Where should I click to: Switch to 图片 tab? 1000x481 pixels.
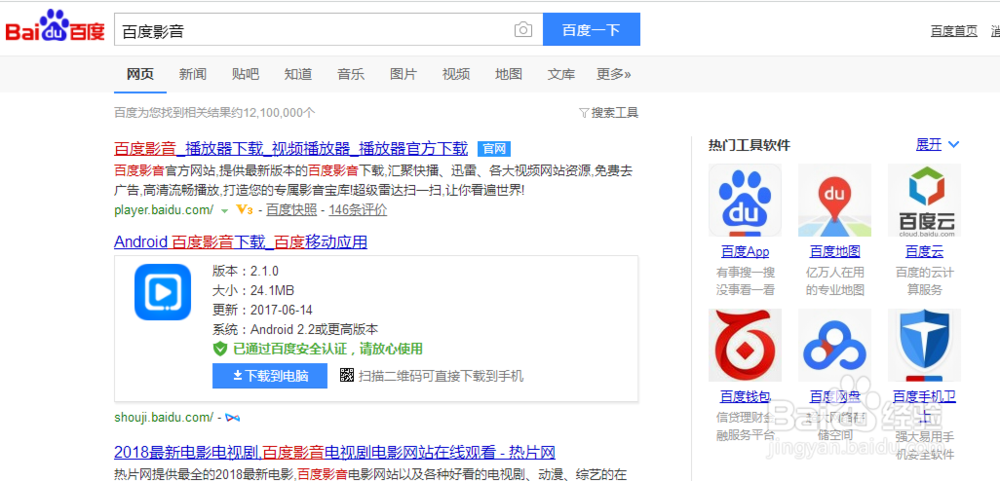point(403,74)
